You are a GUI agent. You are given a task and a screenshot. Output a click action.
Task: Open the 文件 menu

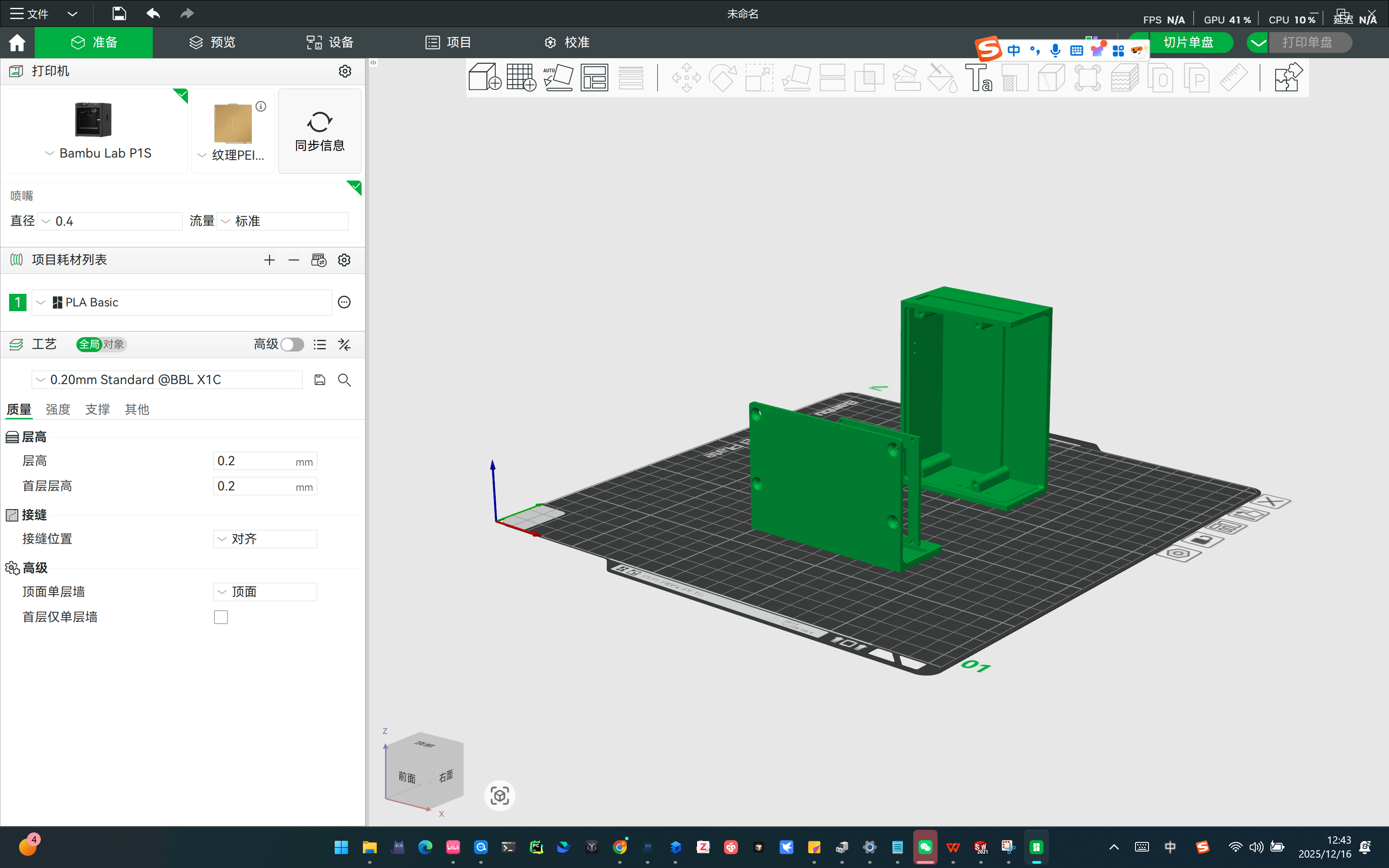tap(28, 13)
